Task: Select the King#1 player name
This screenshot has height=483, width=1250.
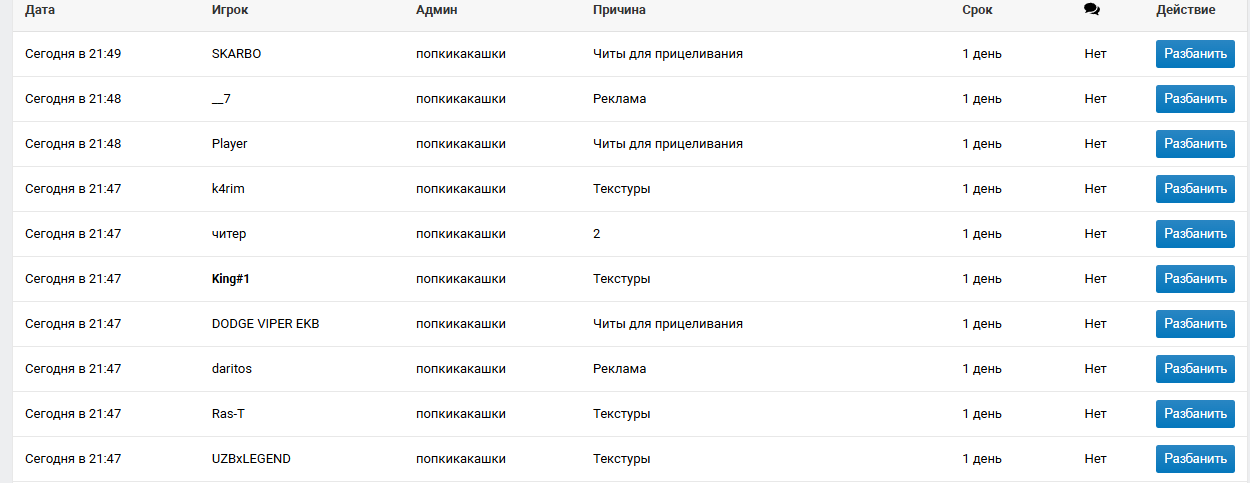Action: point(230,279)
